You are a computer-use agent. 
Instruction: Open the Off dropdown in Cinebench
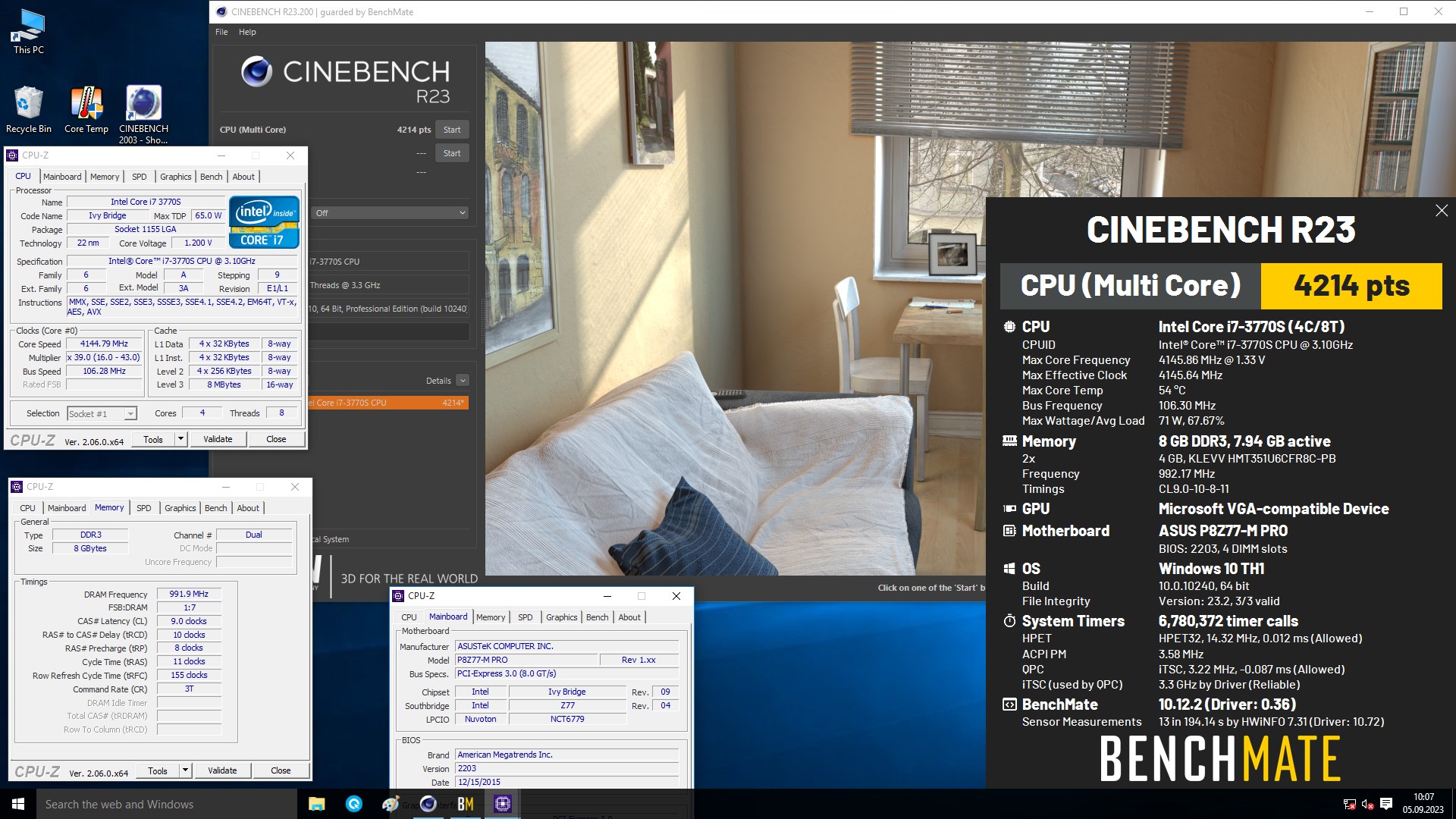coord(389,213)
